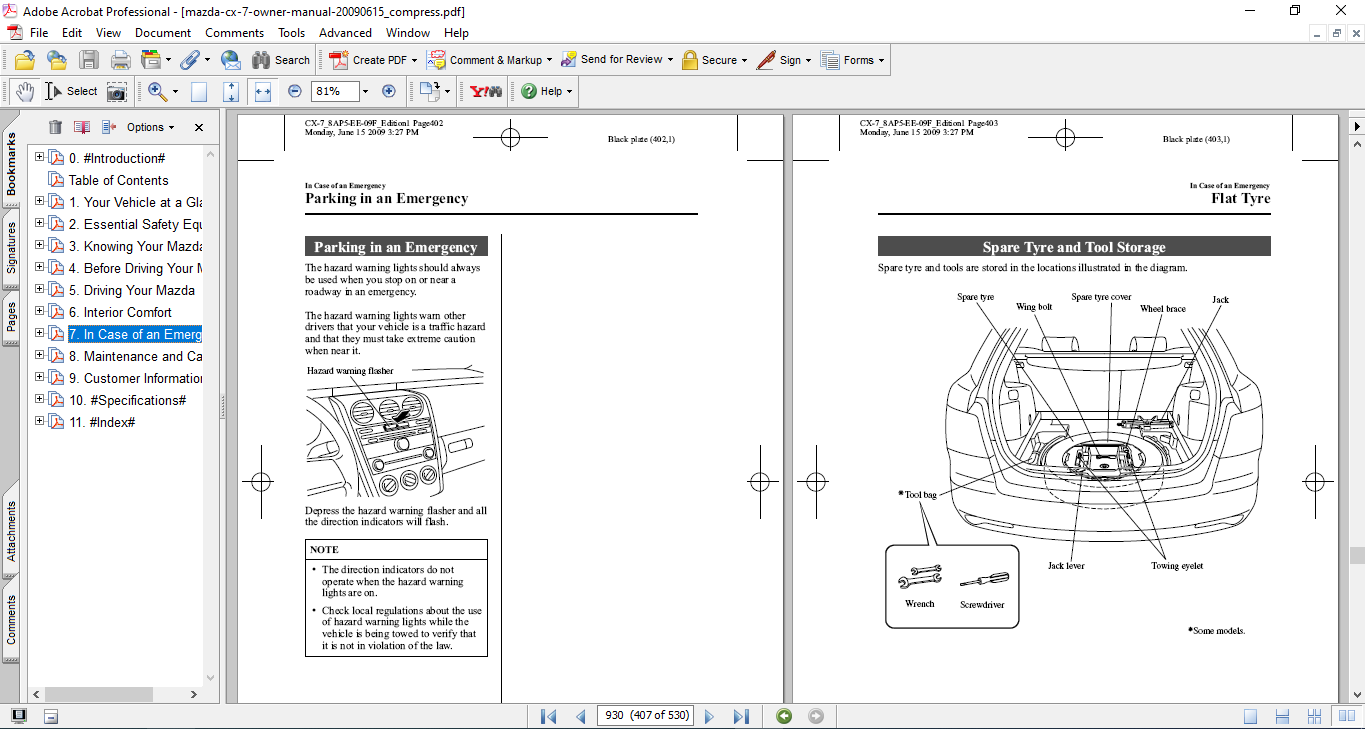Open the Advanced menu
Image resolution: width=1365 pixels, height=729 pixels.
345,33
